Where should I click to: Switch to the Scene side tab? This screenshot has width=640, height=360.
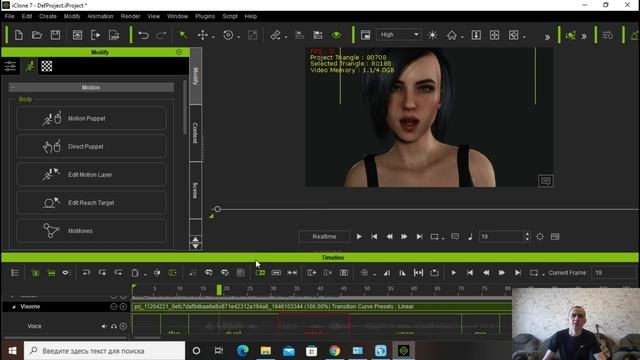tap(196, 190)
